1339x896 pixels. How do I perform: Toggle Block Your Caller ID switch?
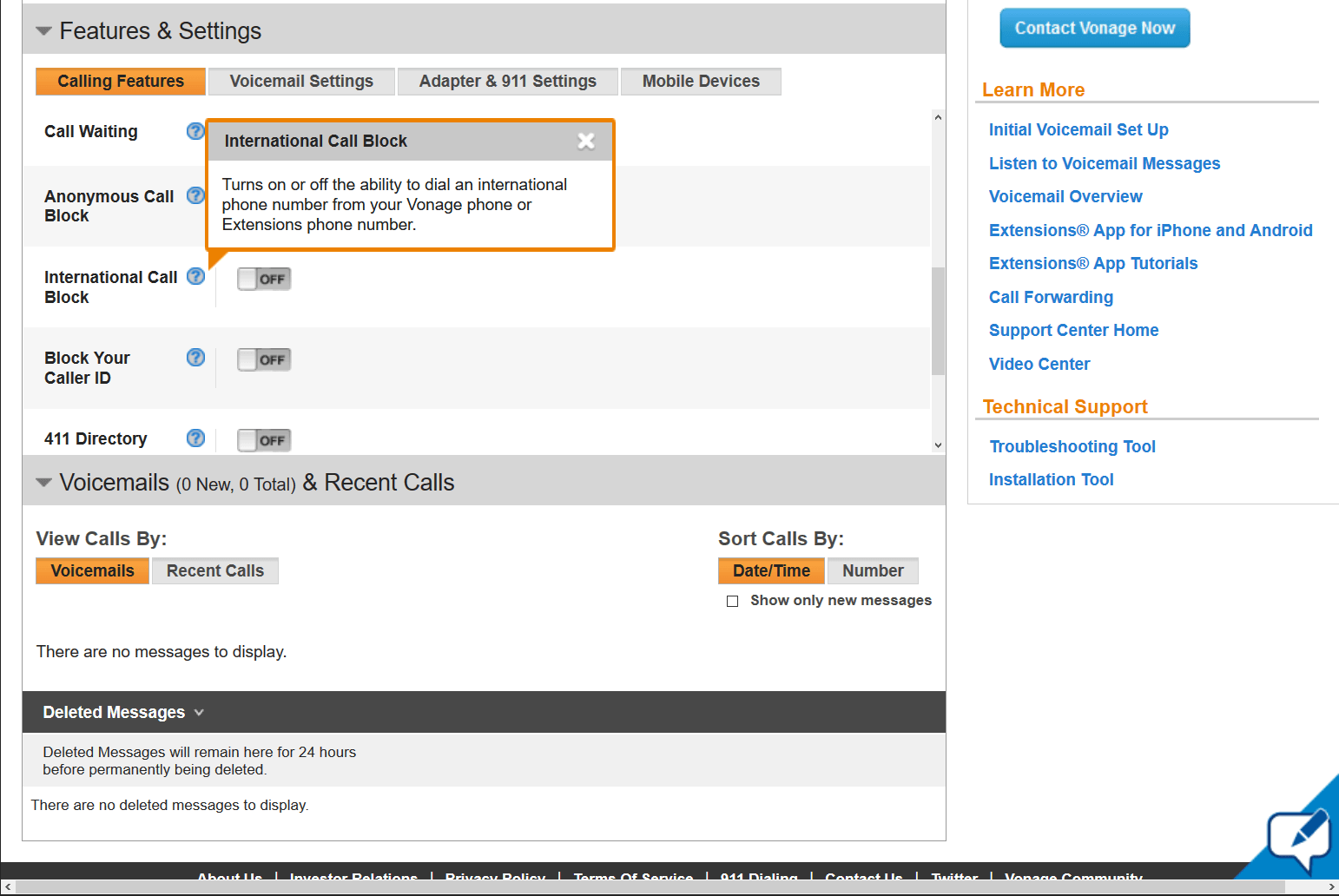pos(264,359)
